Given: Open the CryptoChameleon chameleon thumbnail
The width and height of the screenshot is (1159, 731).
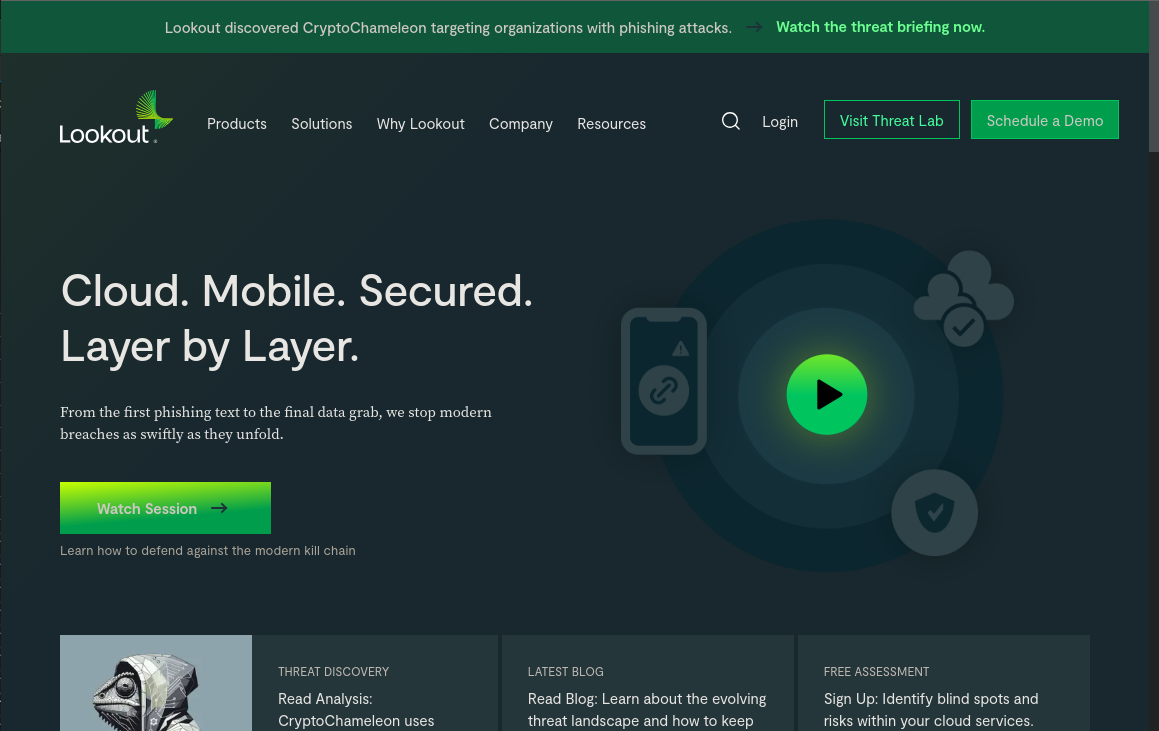Looking at the screenshot, I should pyautogui.click(x=156, y=683).
